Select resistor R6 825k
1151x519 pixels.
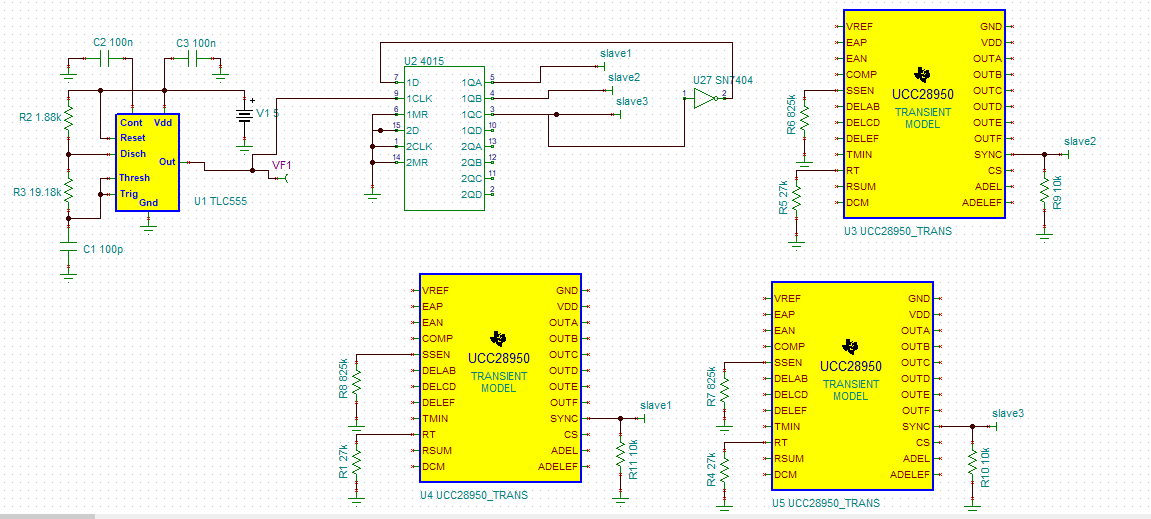tap(805, 116)
